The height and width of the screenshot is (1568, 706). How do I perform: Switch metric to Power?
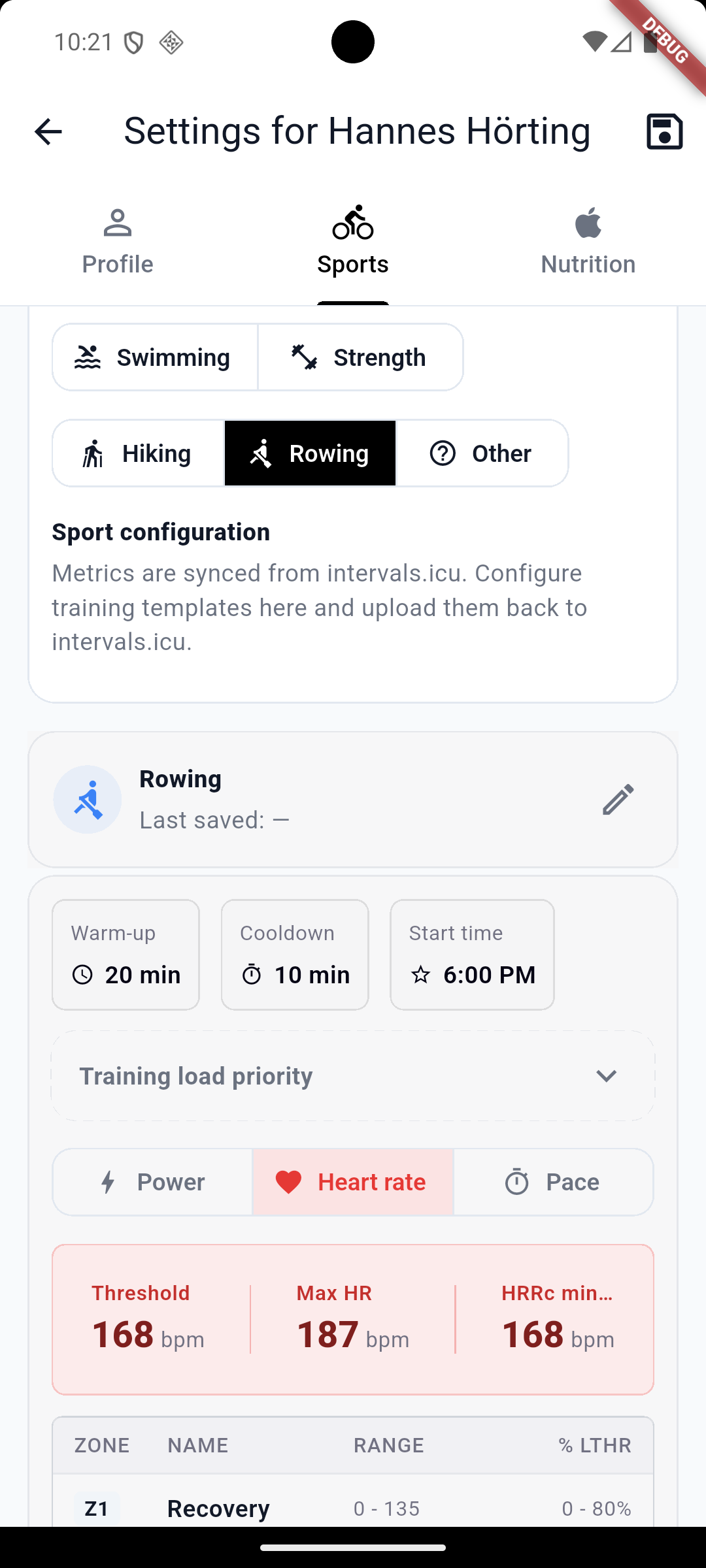click(152, 1182)
